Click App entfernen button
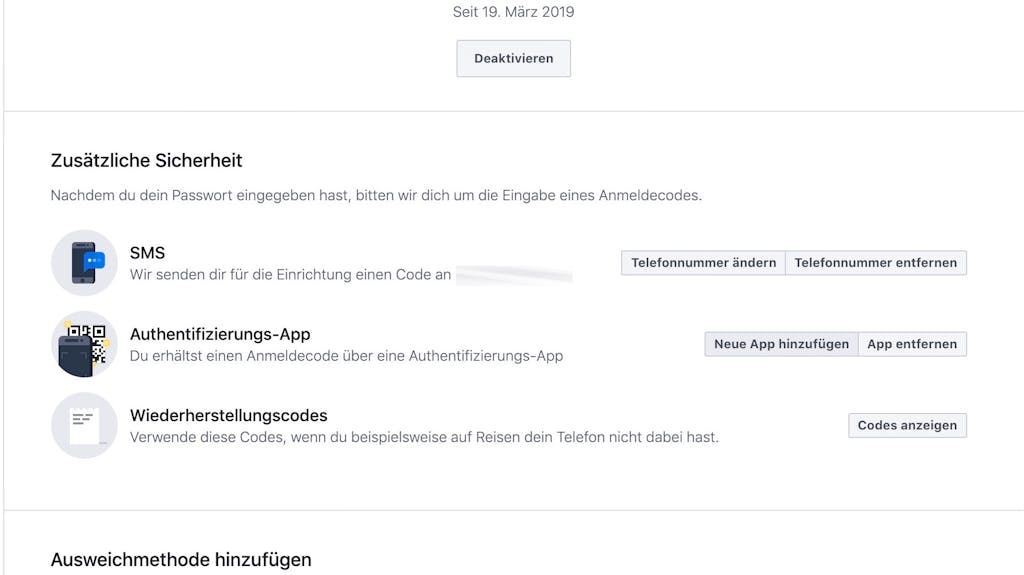This screenshot has width=1024, height=575. 912,344
